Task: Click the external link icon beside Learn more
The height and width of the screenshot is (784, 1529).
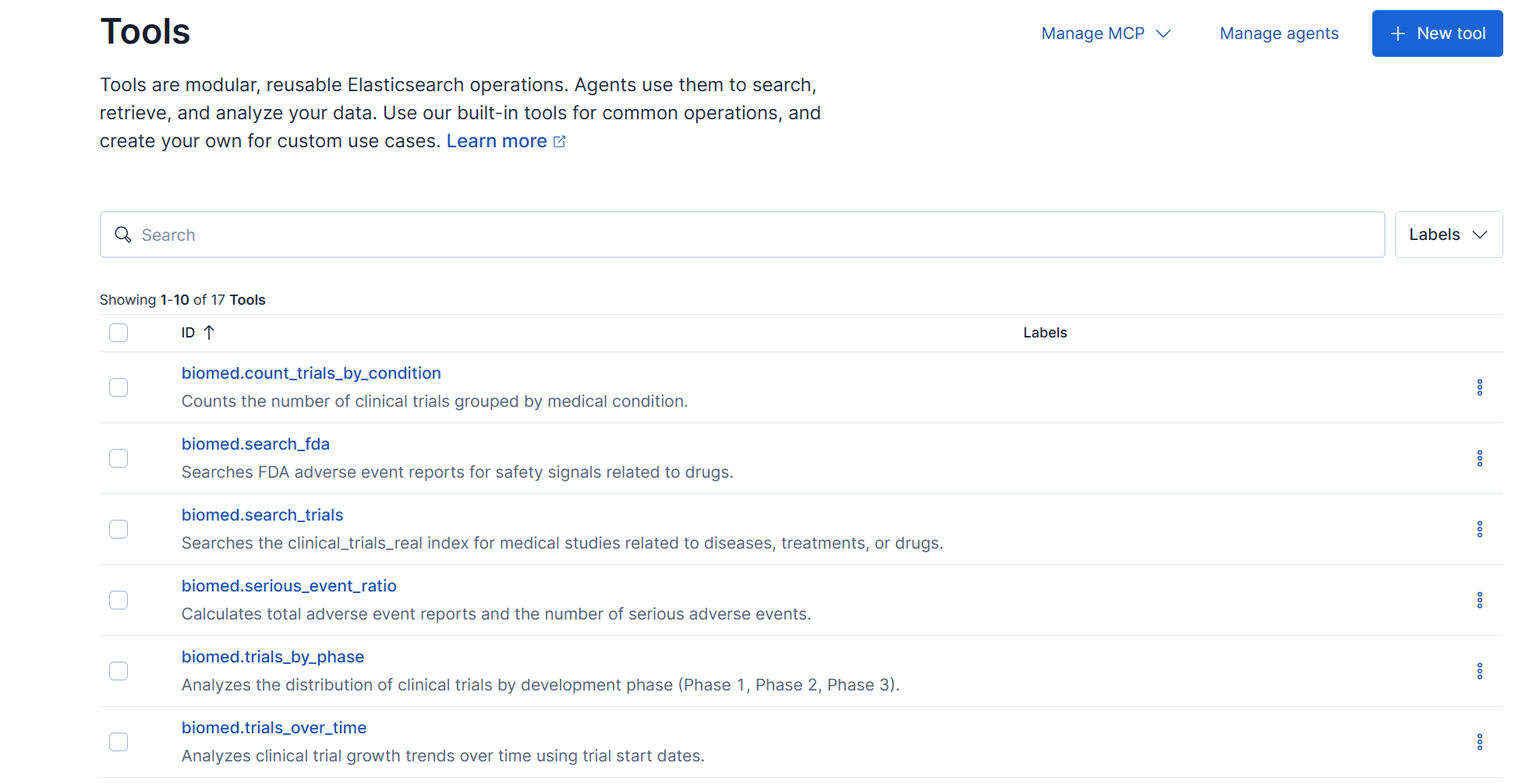Action: click(559, 142)
